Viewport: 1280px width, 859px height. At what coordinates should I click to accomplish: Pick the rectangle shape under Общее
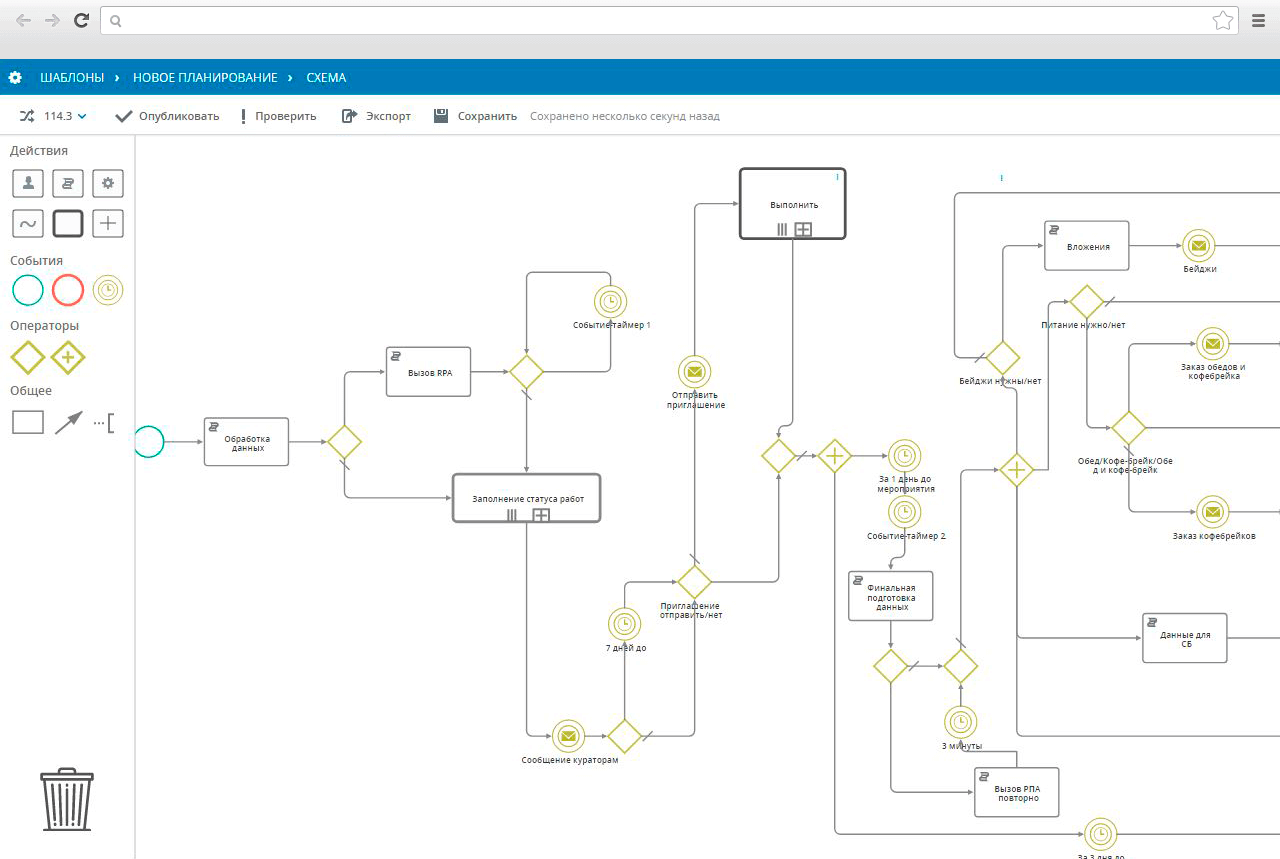(x=28, y=422)
